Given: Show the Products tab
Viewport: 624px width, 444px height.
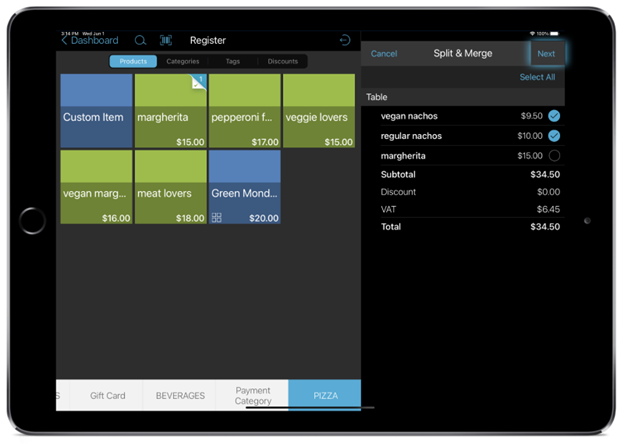Looking at the screenshot, I should 133,62.
